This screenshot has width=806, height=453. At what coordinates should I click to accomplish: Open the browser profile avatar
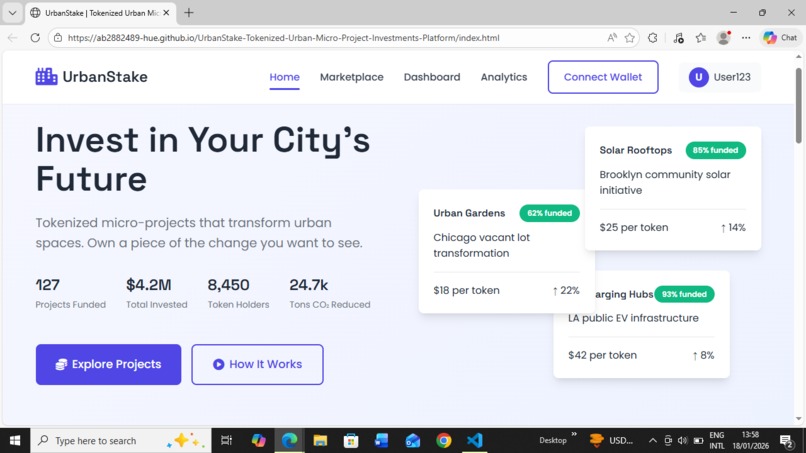click(x=724, y=38)
